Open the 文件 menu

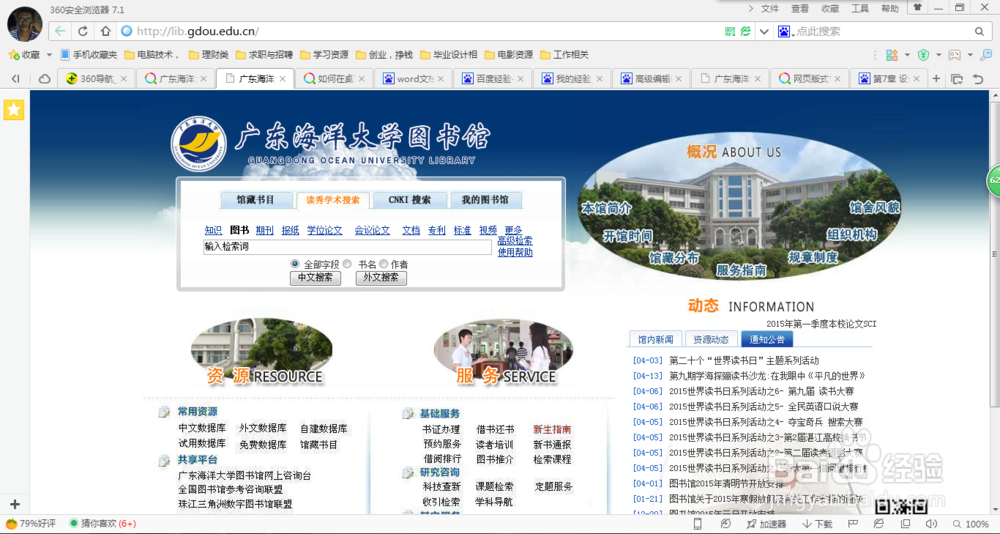coord(770,8)
